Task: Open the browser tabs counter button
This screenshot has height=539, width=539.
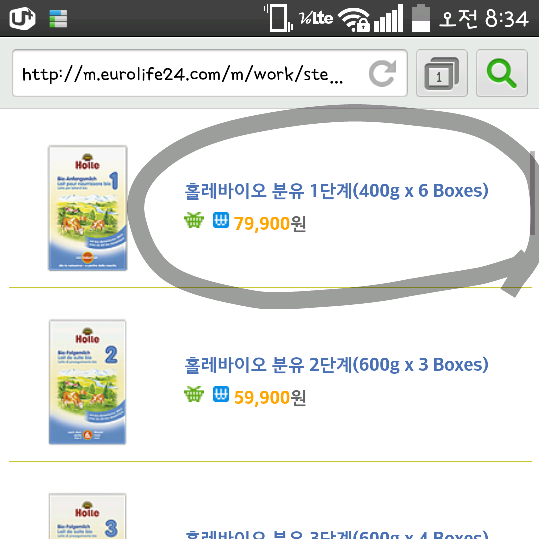Action: [442, 73]
